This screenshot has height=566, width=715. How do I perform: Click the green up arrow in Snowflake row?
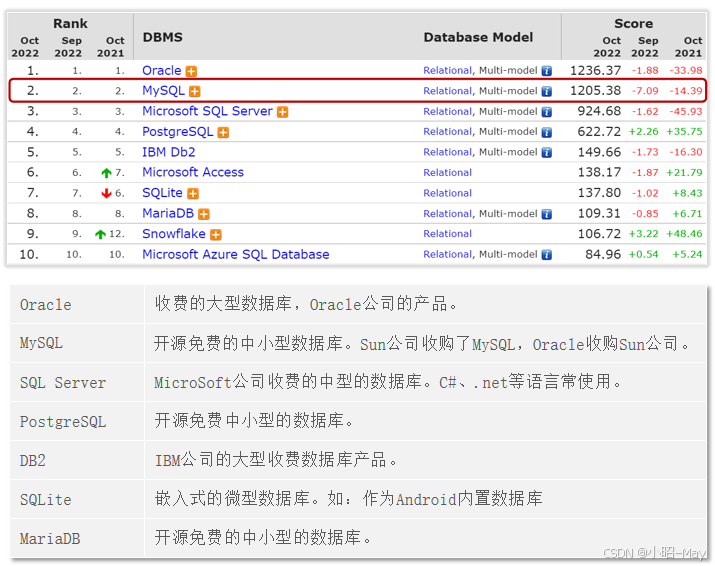(x=100, y=234)
